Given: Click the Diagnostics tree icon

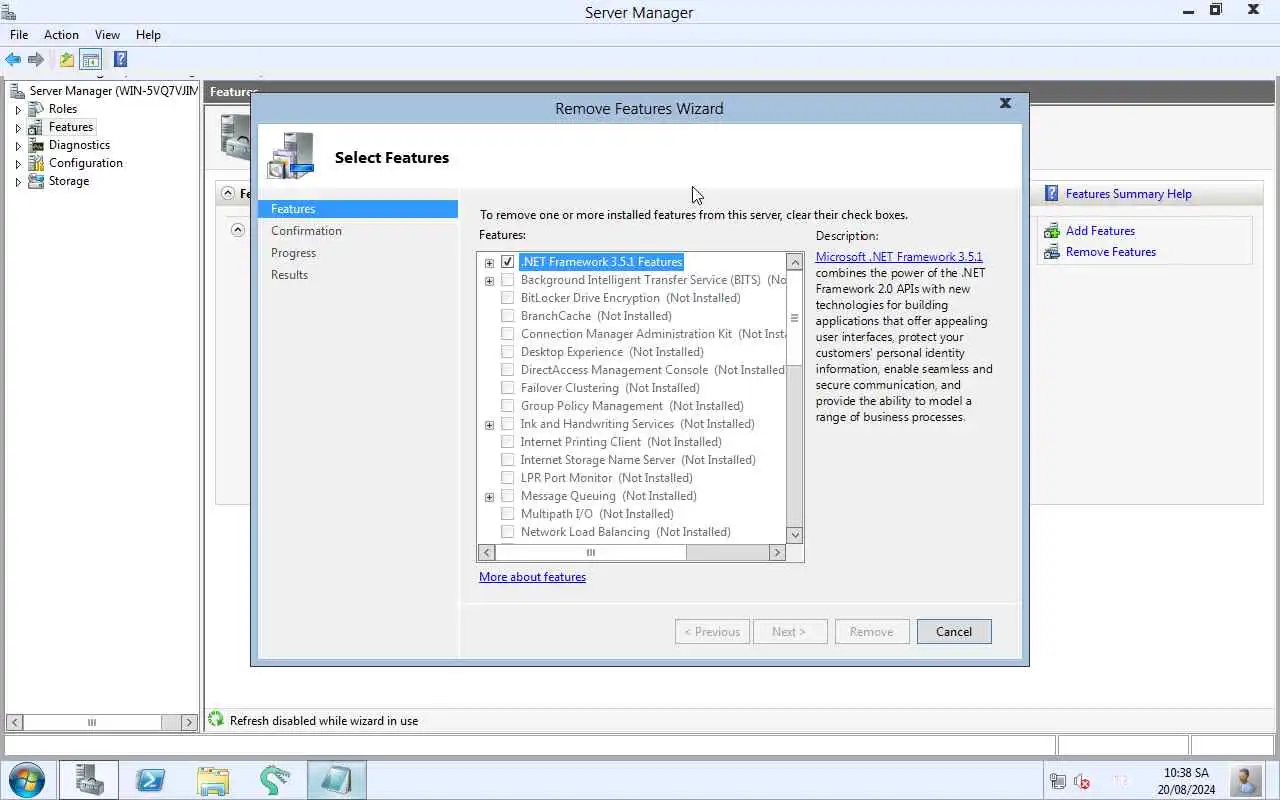Looking at the screenshot, I should tap(36, 145).
